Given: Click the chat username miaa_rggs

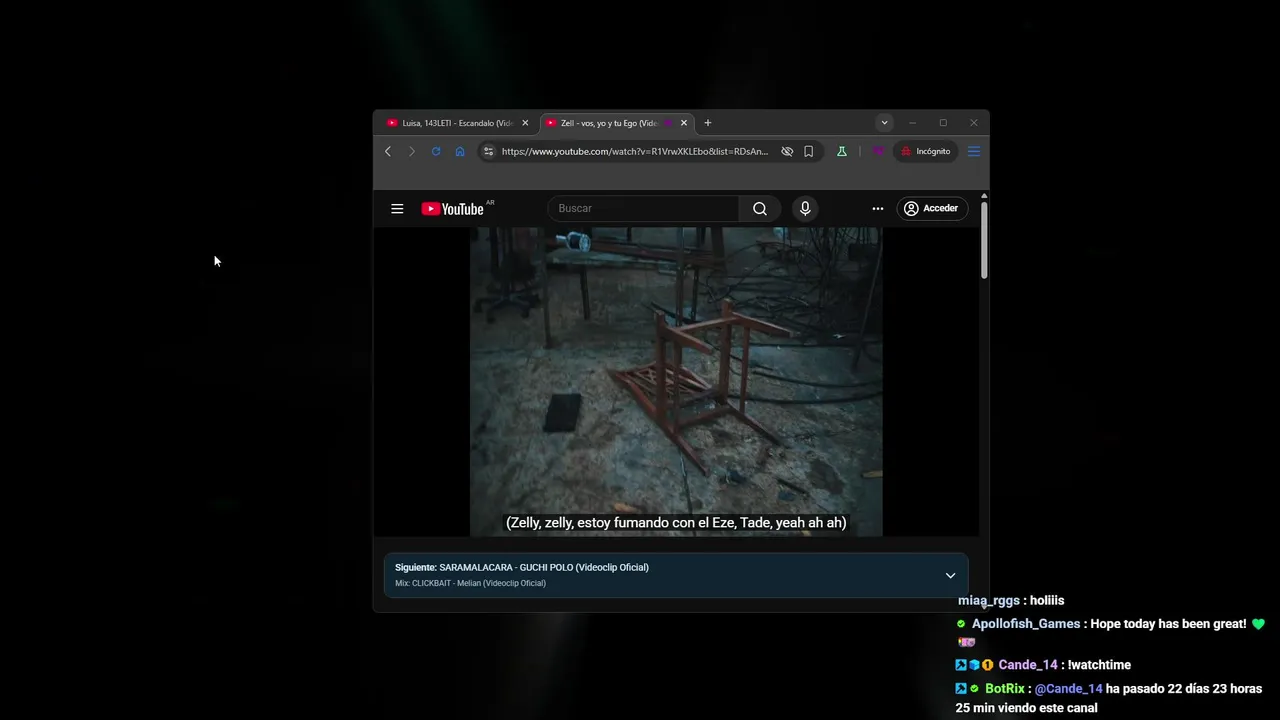Looking at the screenshot, I should (989, 600).
